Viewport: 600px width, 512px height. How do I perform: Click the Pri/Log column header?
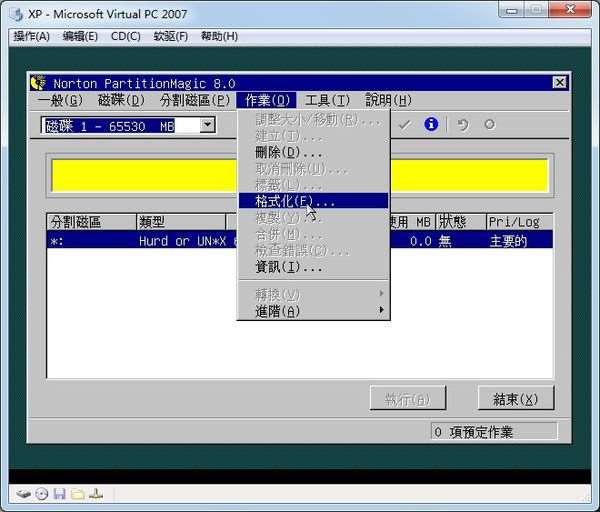click(x=520, y=222)
